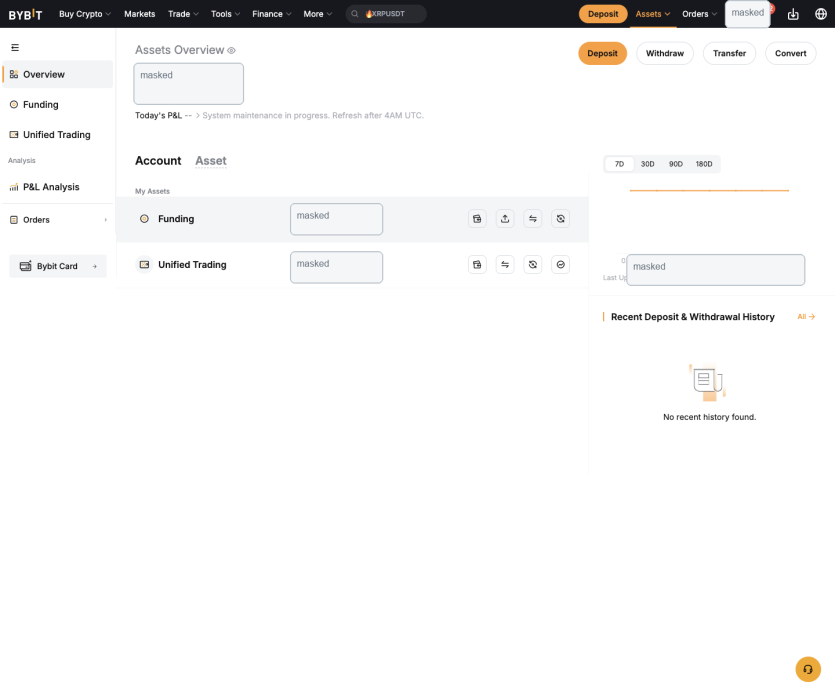Screen dimensions: 835x696
Task: Click the Funding row transfer arrows icon
Action: 533,219
